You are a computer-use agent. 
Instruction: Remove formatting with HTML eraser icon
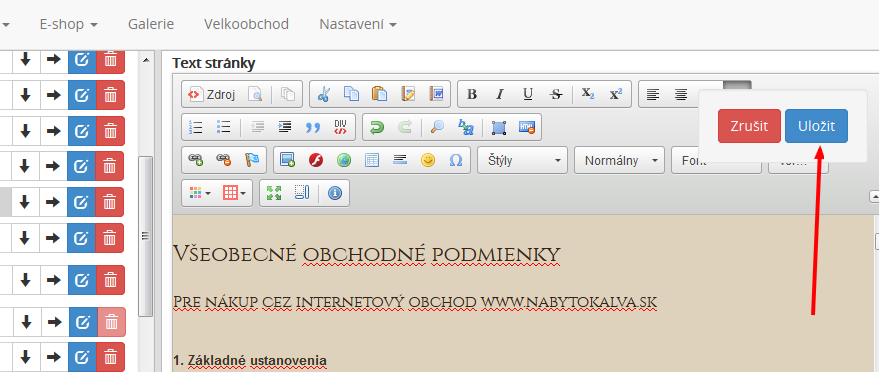coord(526,127)
